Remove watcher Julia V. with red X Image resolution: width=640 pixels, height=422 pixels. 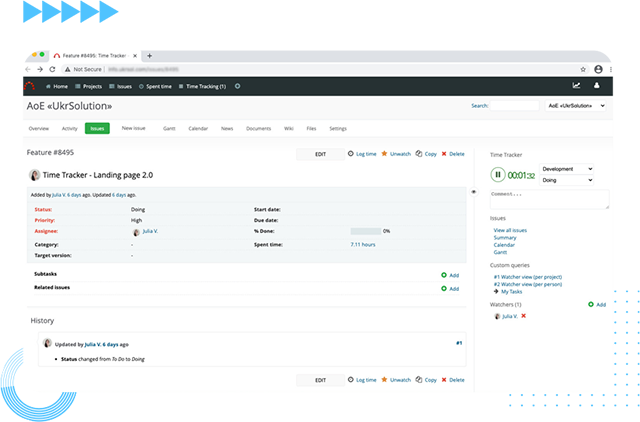523,316
